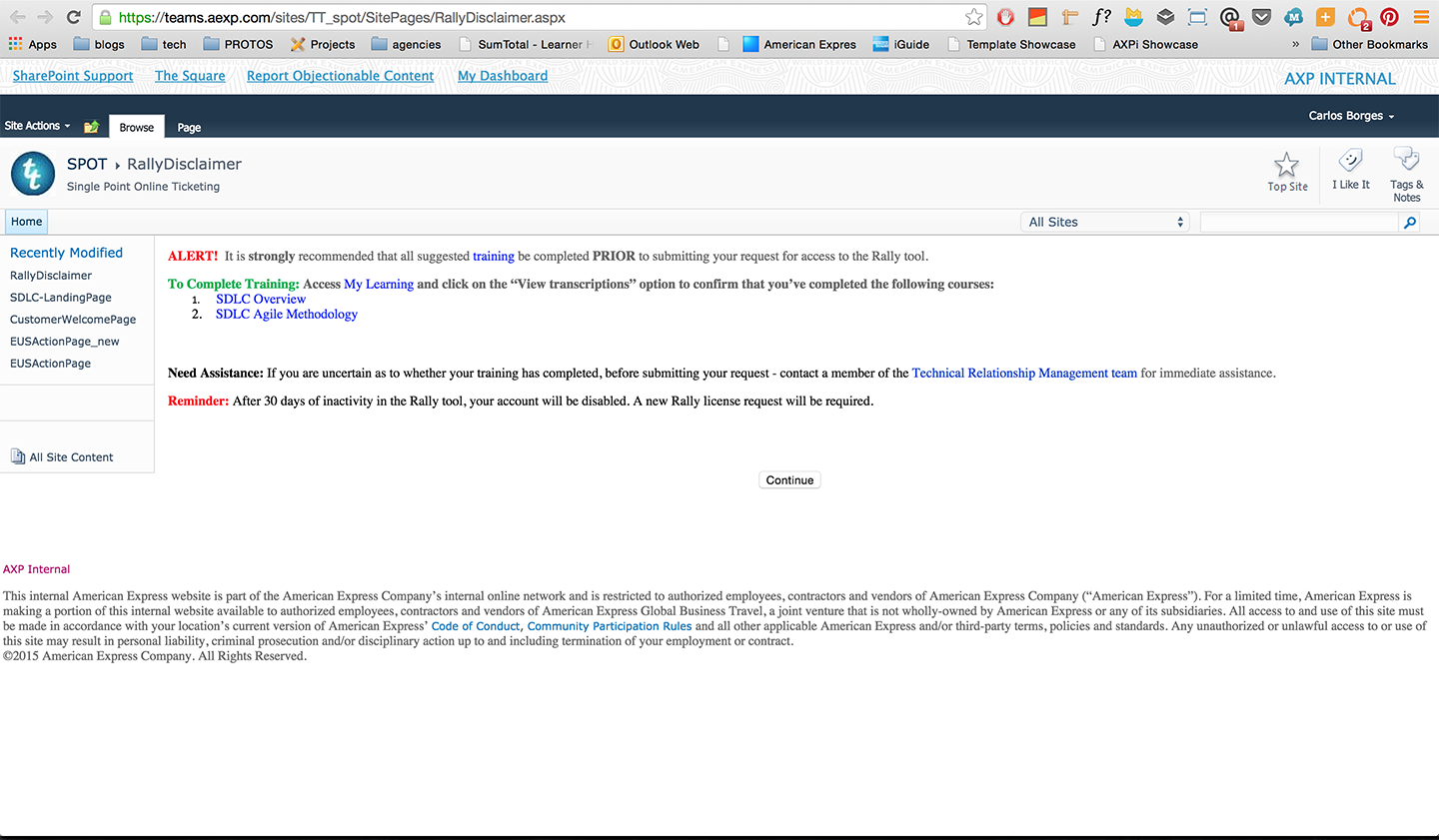Open the Chrome hamburger menu
The width and height of the screenshot is (1439, 840).
pyautogui.click(x=1421, y=17)
